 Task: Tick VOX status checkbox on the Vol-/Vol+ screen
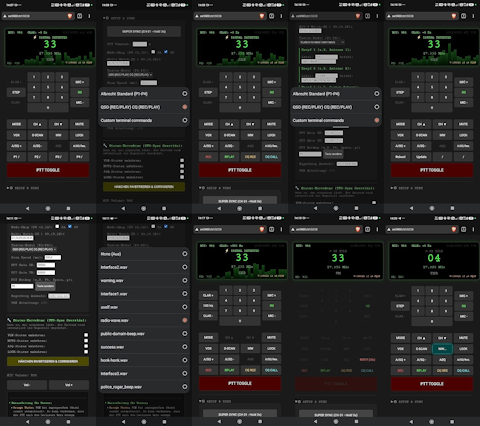[86, 335]
